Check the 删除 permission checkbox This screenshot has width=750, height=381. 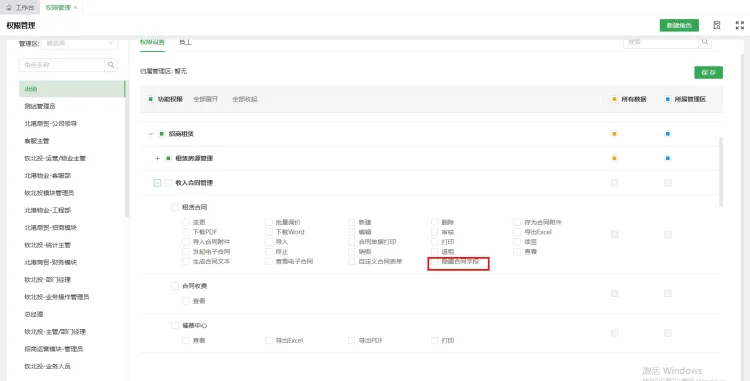pos(434,222)
